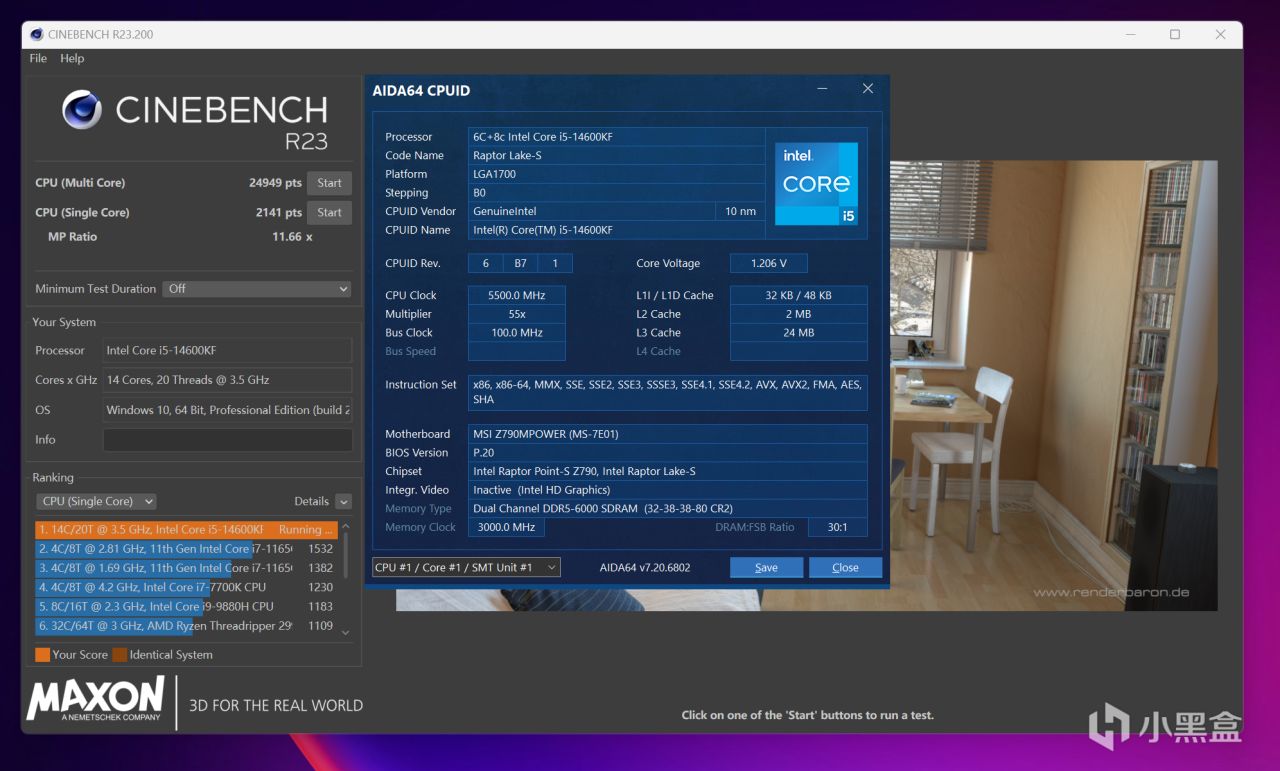This screenshot has width=1280, height=771.
Task: Click the 10 nm process value
Action: 741,211
